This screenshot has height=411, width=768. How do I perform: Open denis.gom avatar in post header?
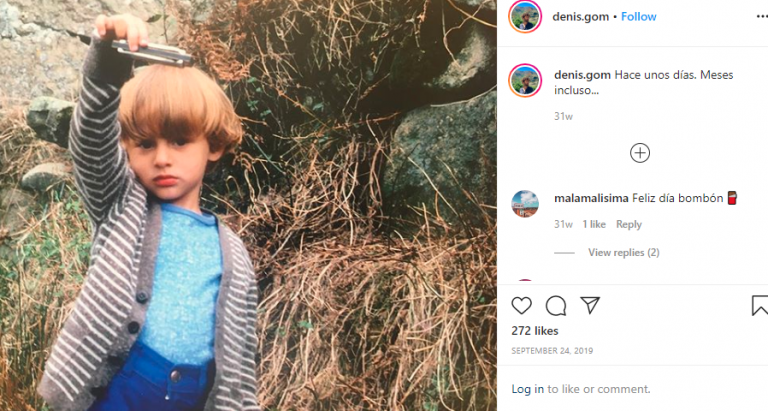525,17
